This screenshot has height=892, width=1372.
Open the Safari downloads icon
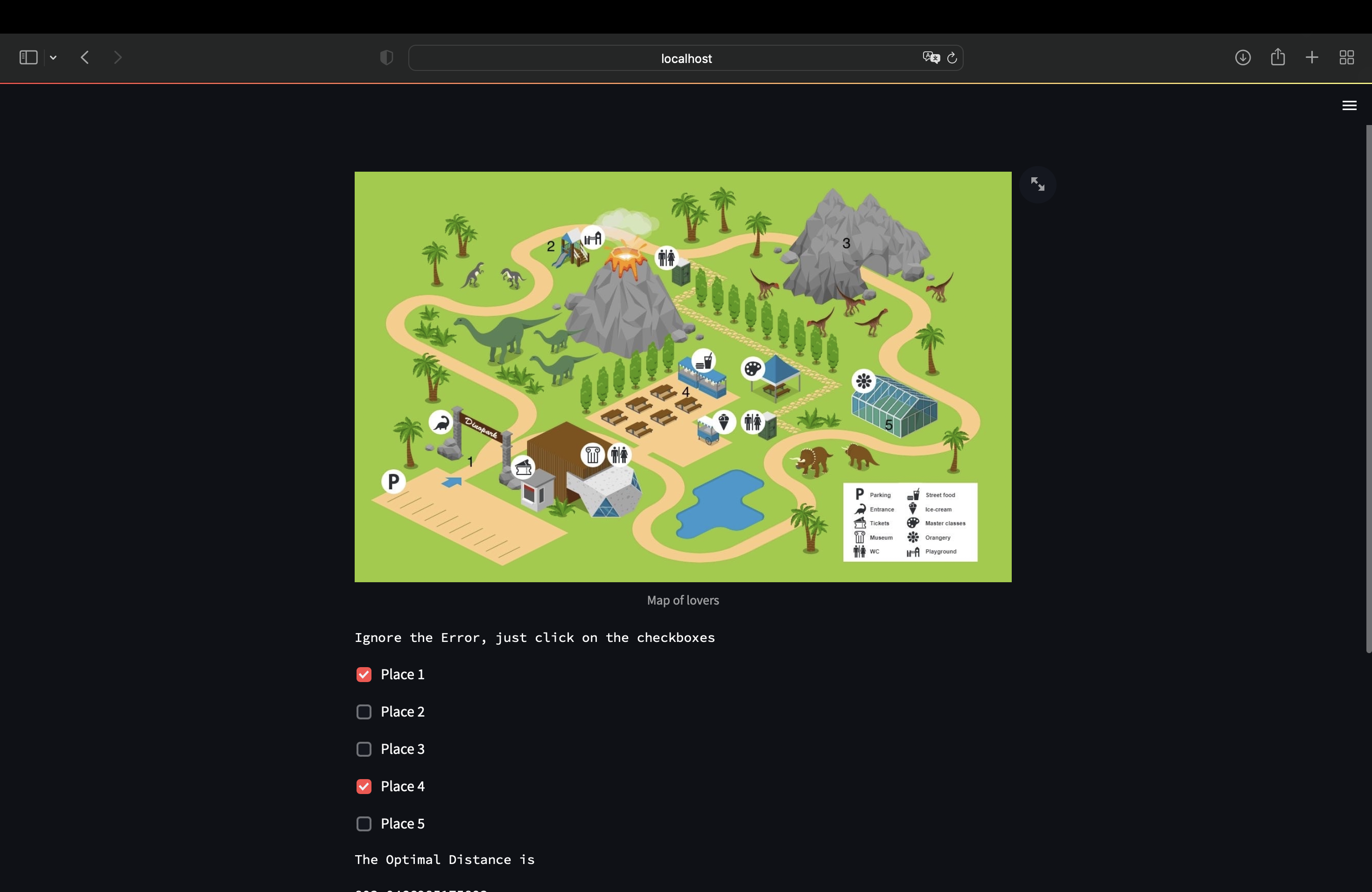[x=1242, y=58]
